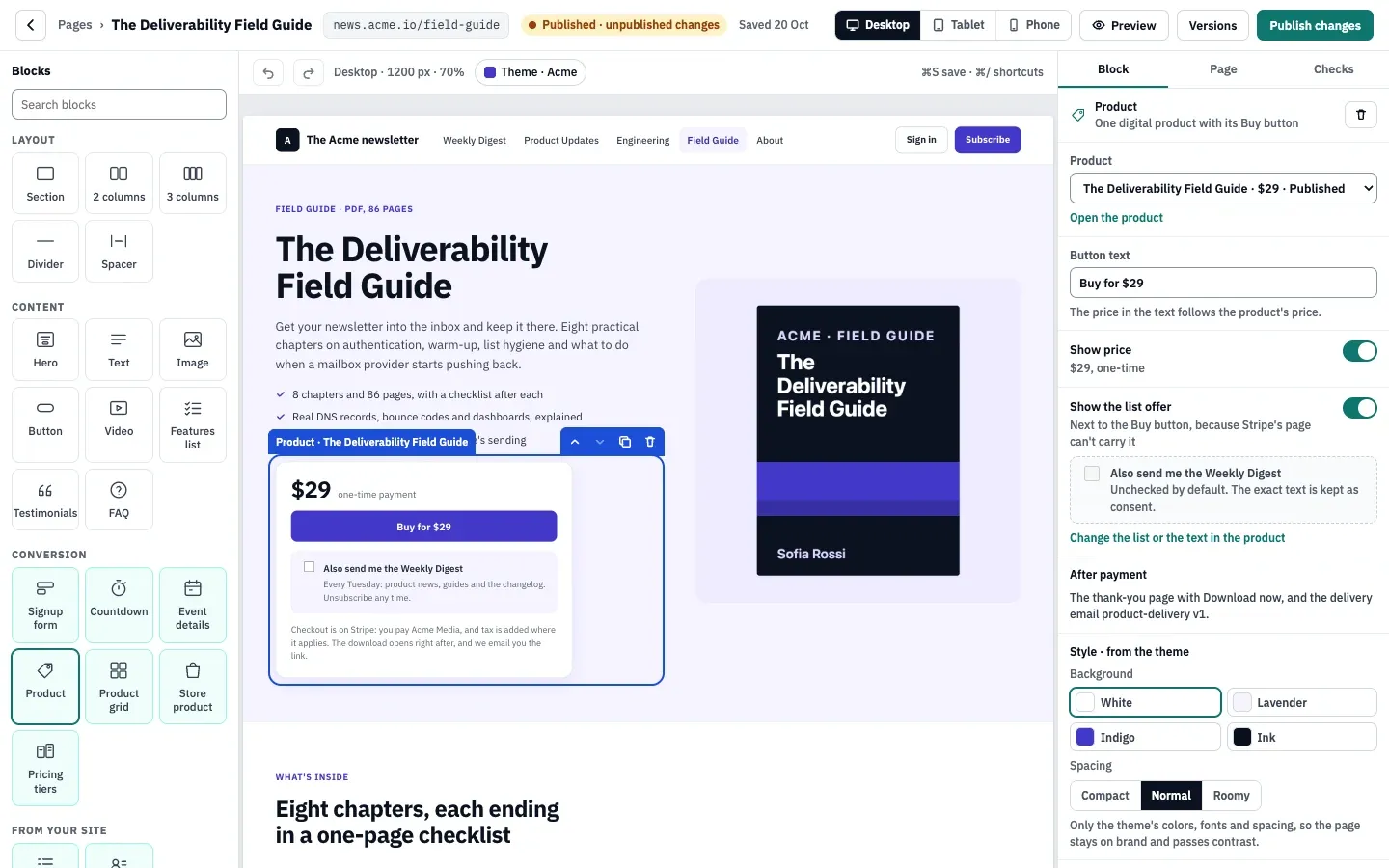Insert a Hero content block
This screenshot has height=868, width=1389.
(45, 349)
